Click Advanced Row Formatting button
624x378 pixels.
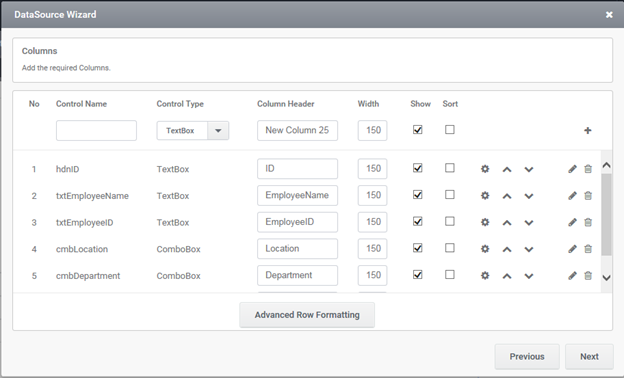pos(307,315)
